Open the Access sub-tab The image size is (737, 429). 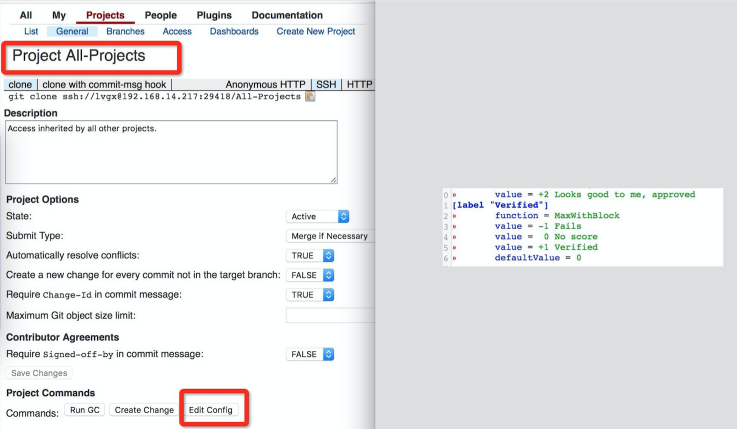(177, 31)
